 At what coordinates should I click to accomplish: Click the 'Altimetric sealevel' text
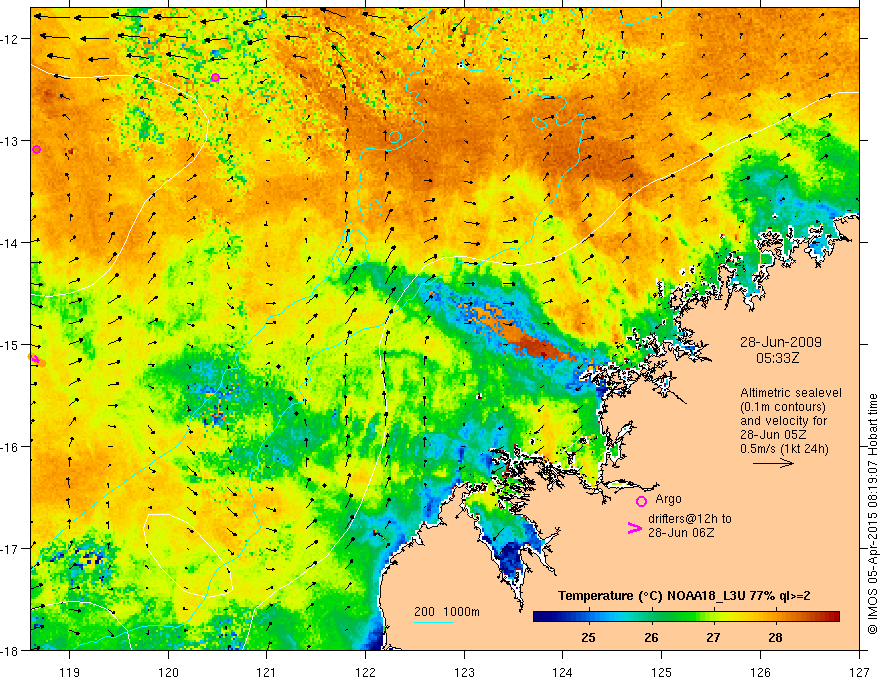pyautogui.click(x=791, y=393)
